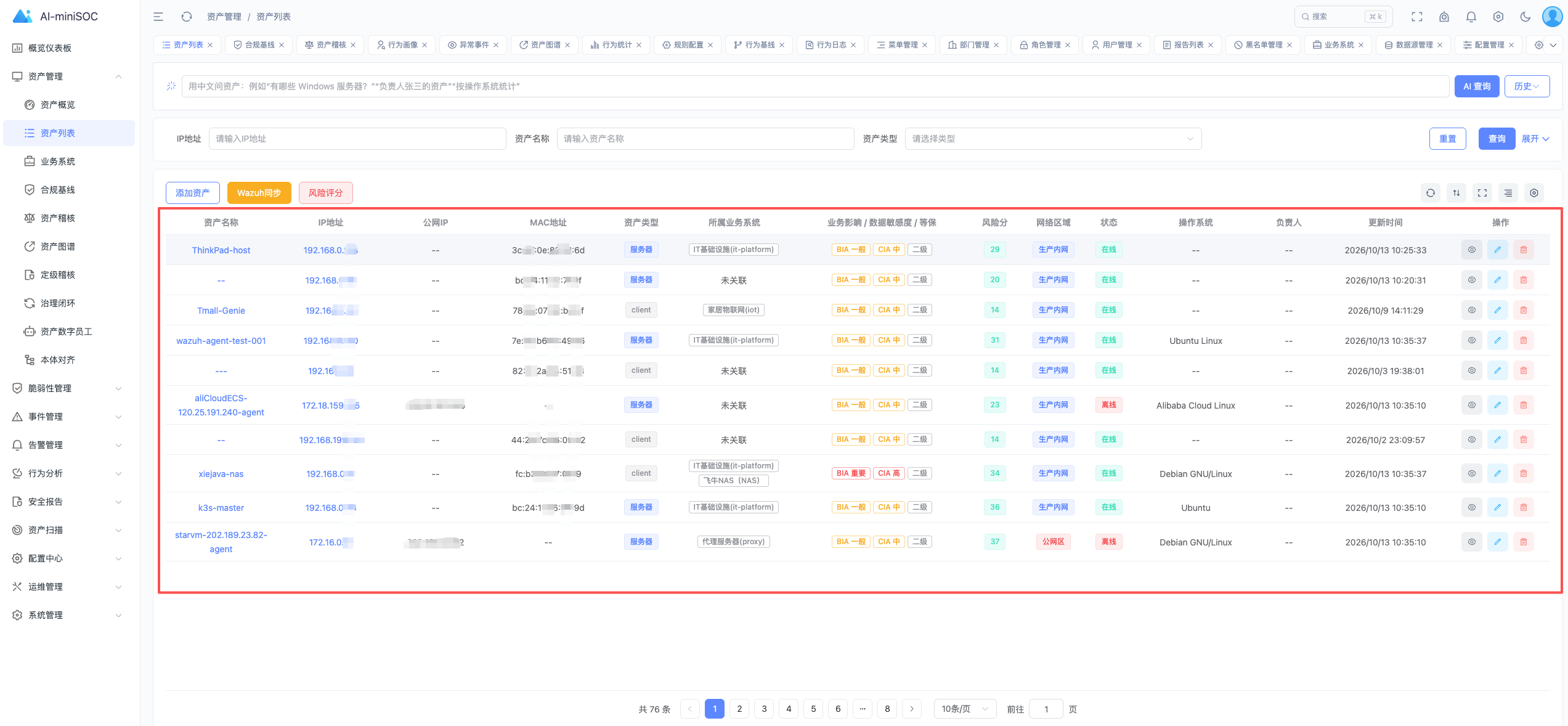This screenshot has height=726, width=1568.
Task: Click the table sort arrows icon
Action: pos(1456,193)
